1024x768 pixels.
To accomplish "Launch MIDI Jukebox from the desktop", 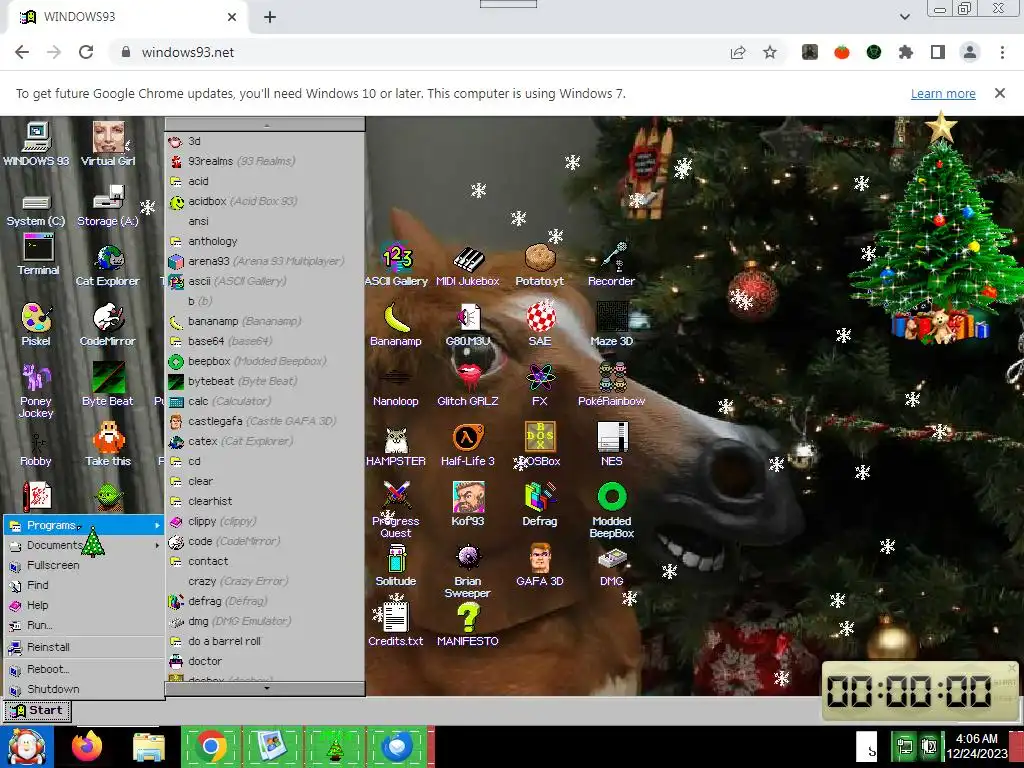I will point(468,266).
